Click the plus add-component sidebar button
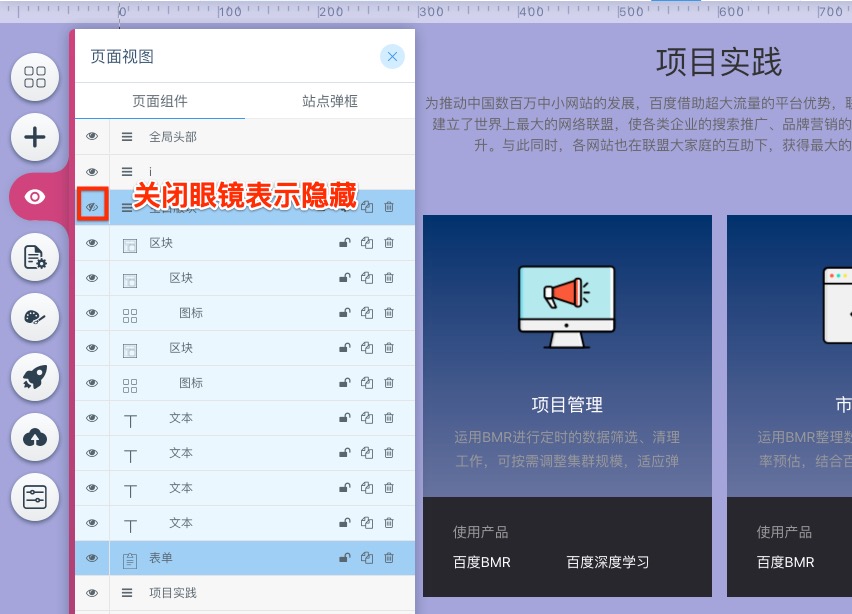852x614 pixels. [35, 137]
